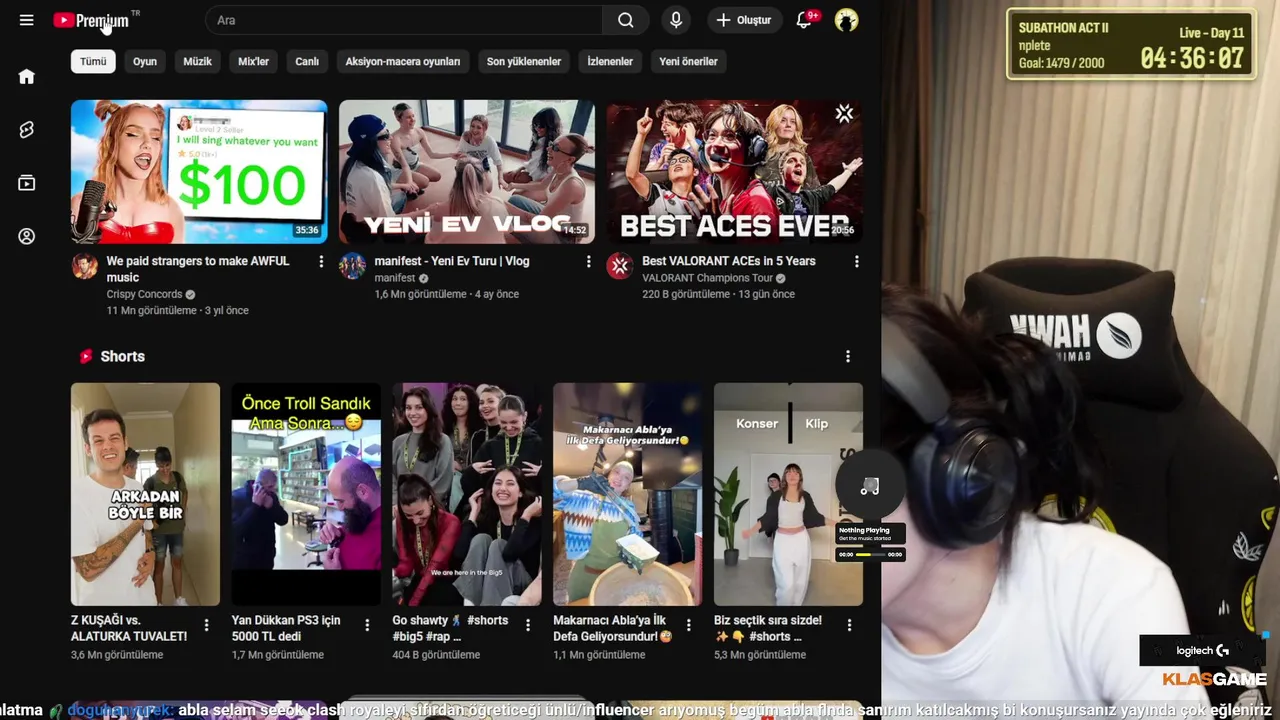Image resolution: width=1280 pixels, height=720 pixels.
Task: Open Crispy Concords channel name
Action: [x=144, y=294]
